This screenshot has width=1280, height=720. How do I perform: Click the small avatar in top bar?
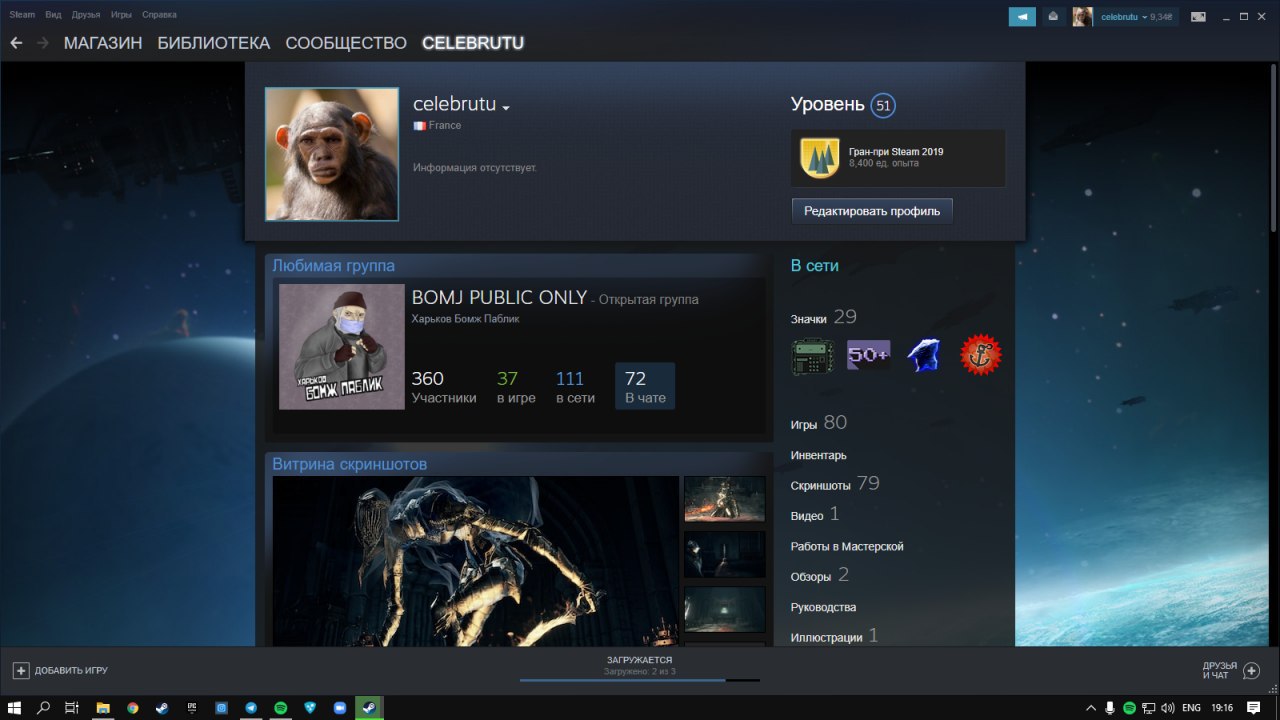pos(1082,16)
